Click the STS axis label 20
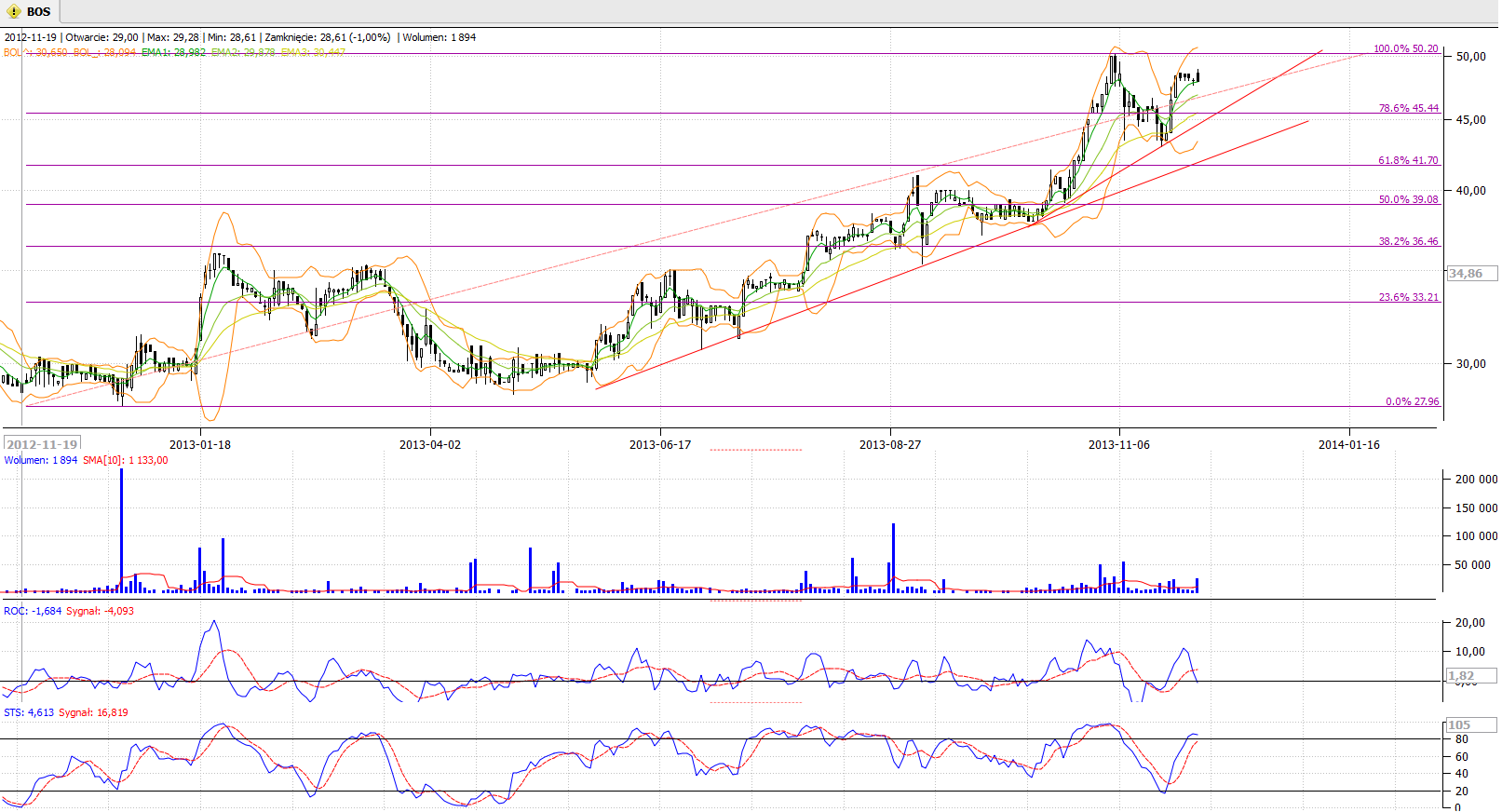 point(1462,792)
